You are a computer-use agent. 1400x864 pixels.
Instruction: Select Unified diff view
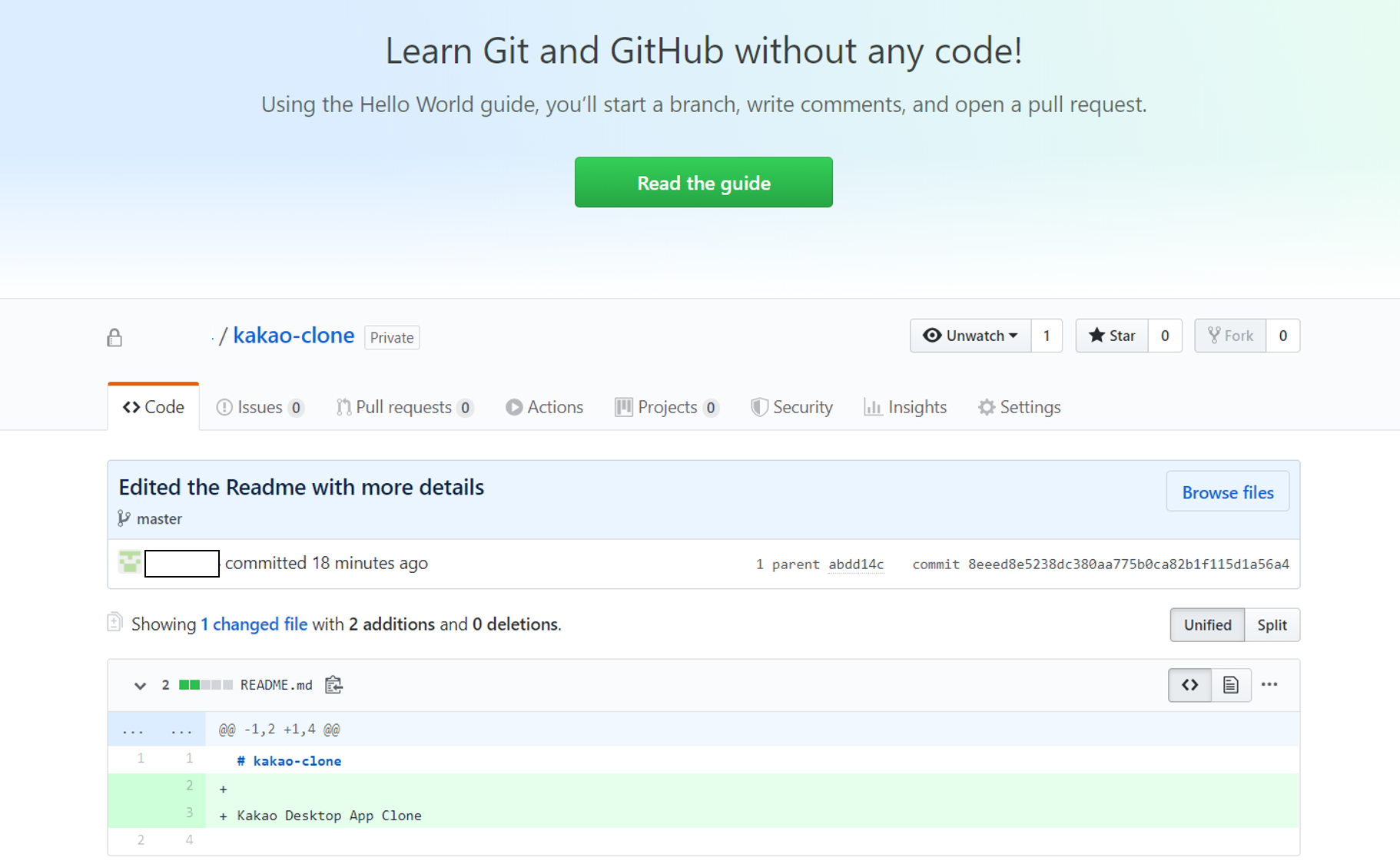point(1207,625)
